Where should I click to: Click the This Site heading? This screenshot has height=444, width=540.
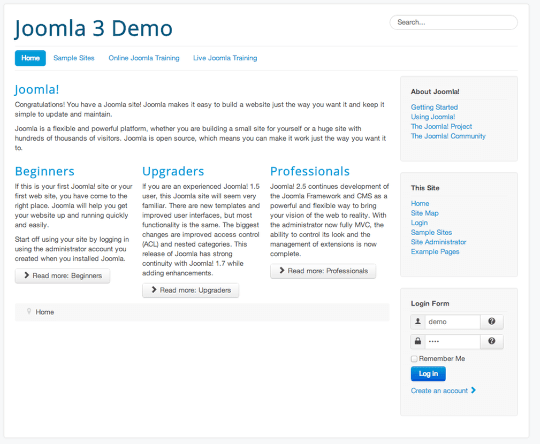pyautogui.click(x=425, y=188)
